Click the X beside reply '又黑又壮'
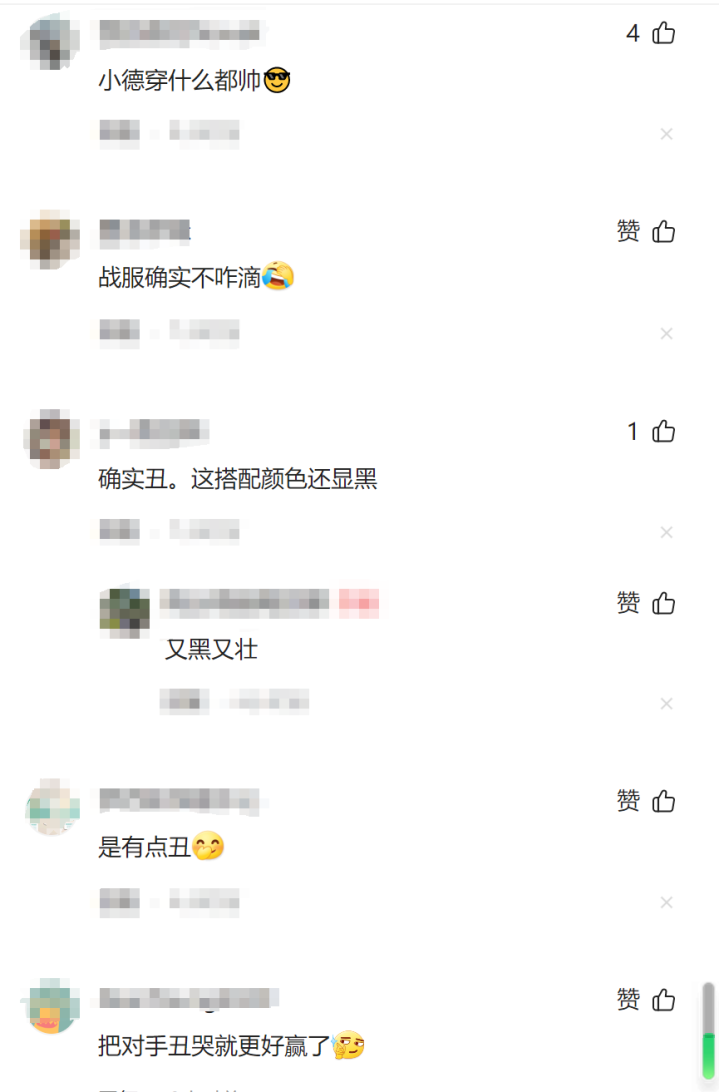This screenshot has width=719, height=1092. coord(666,703)
